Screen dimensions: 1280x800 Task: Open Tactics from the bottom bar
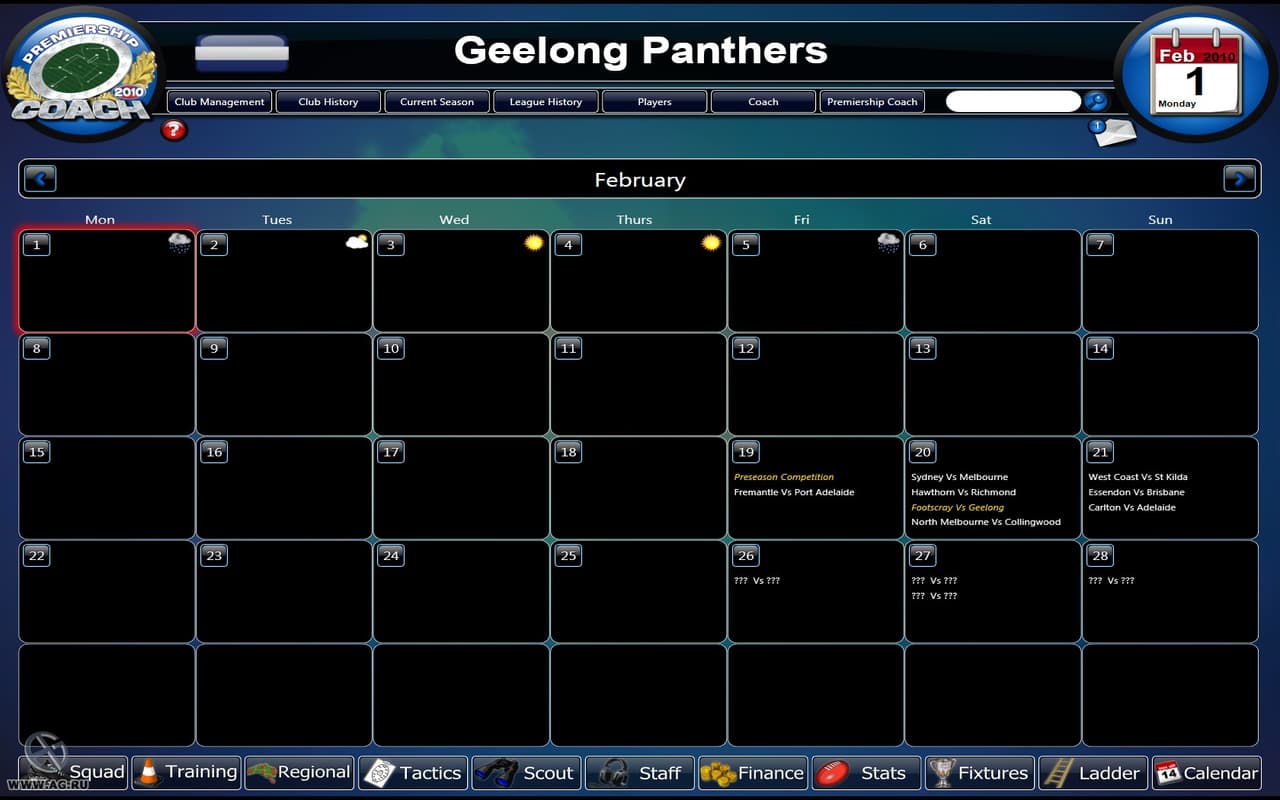[413, 772]
